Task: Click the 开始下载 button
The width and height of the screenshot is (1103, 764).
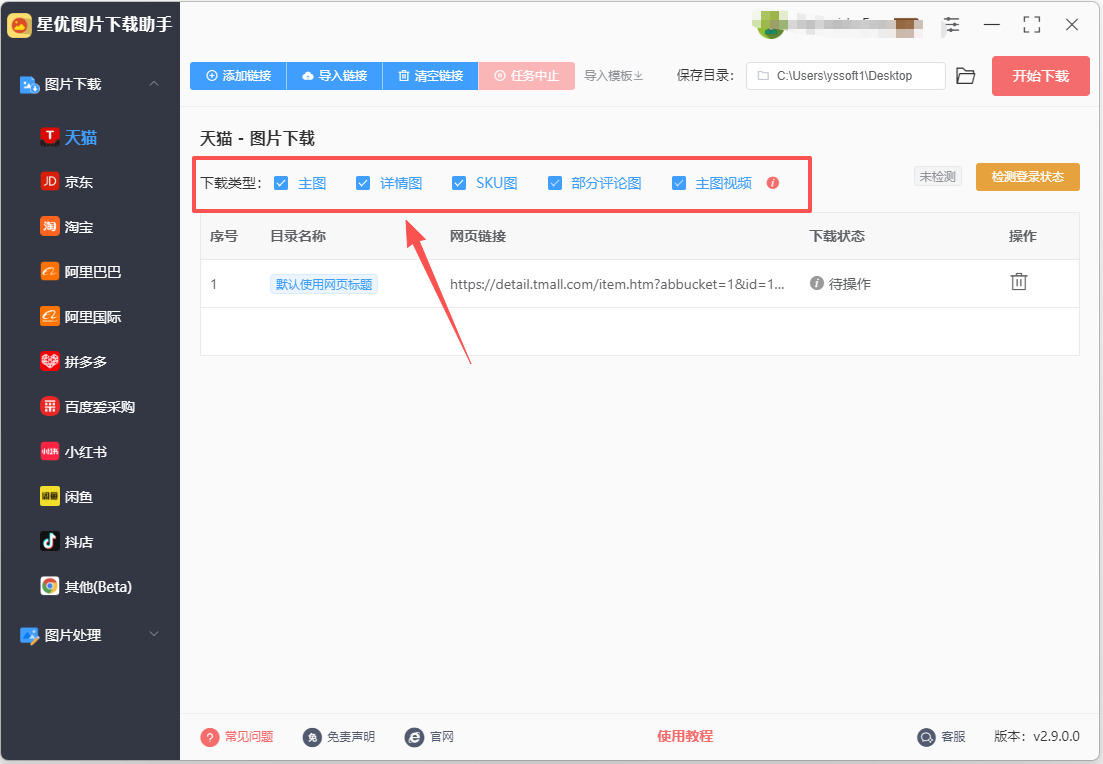Action: pos(1040,76)
